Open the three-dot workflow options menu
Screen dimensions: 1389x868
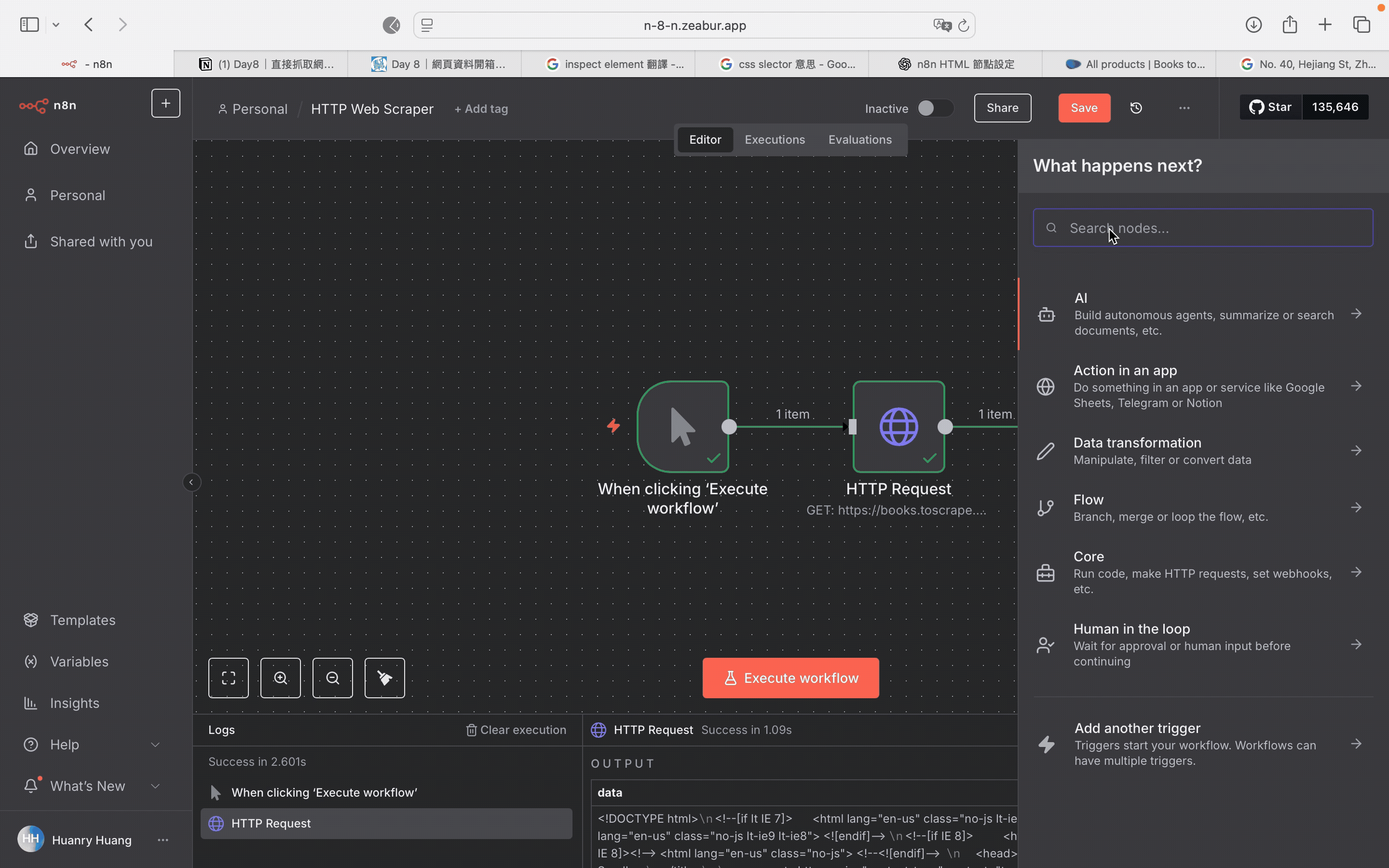[1184, 108]
